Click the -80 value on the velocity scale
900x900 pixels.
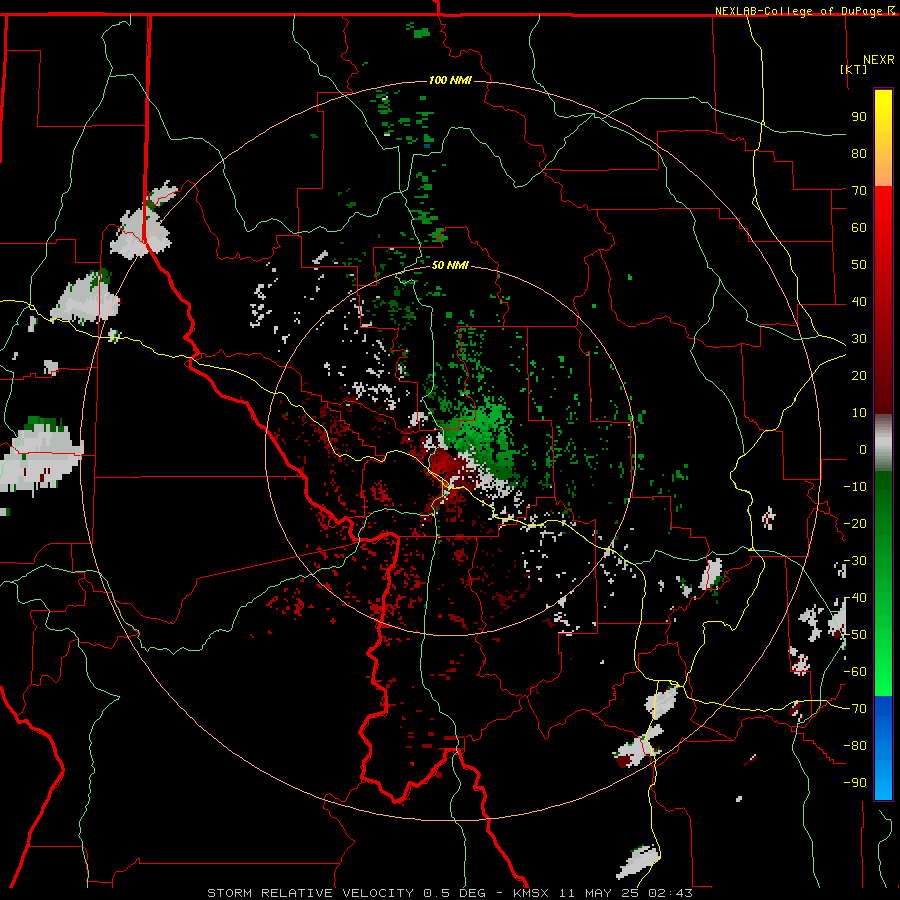855,746
